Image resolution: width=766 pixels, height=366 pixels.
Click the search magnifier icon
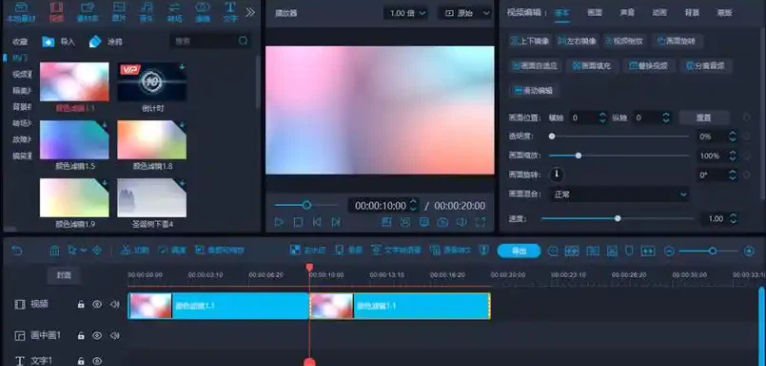(243, 41)
